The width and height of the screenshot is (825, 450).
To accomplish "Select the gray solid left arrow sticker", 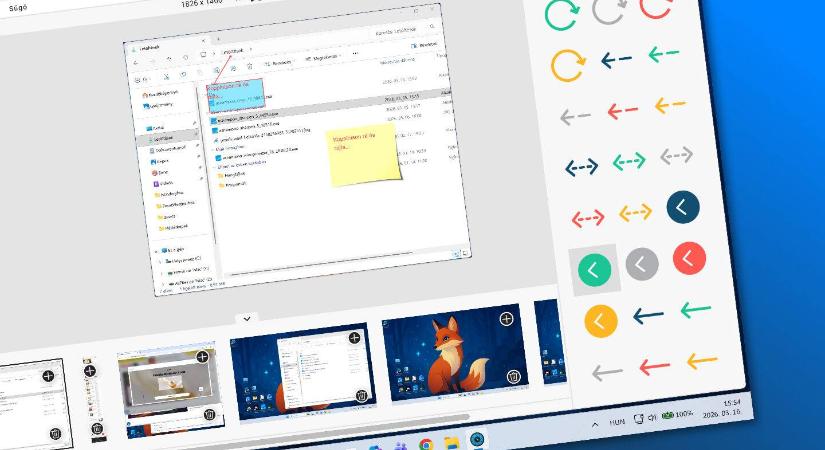I will [607, 373].
